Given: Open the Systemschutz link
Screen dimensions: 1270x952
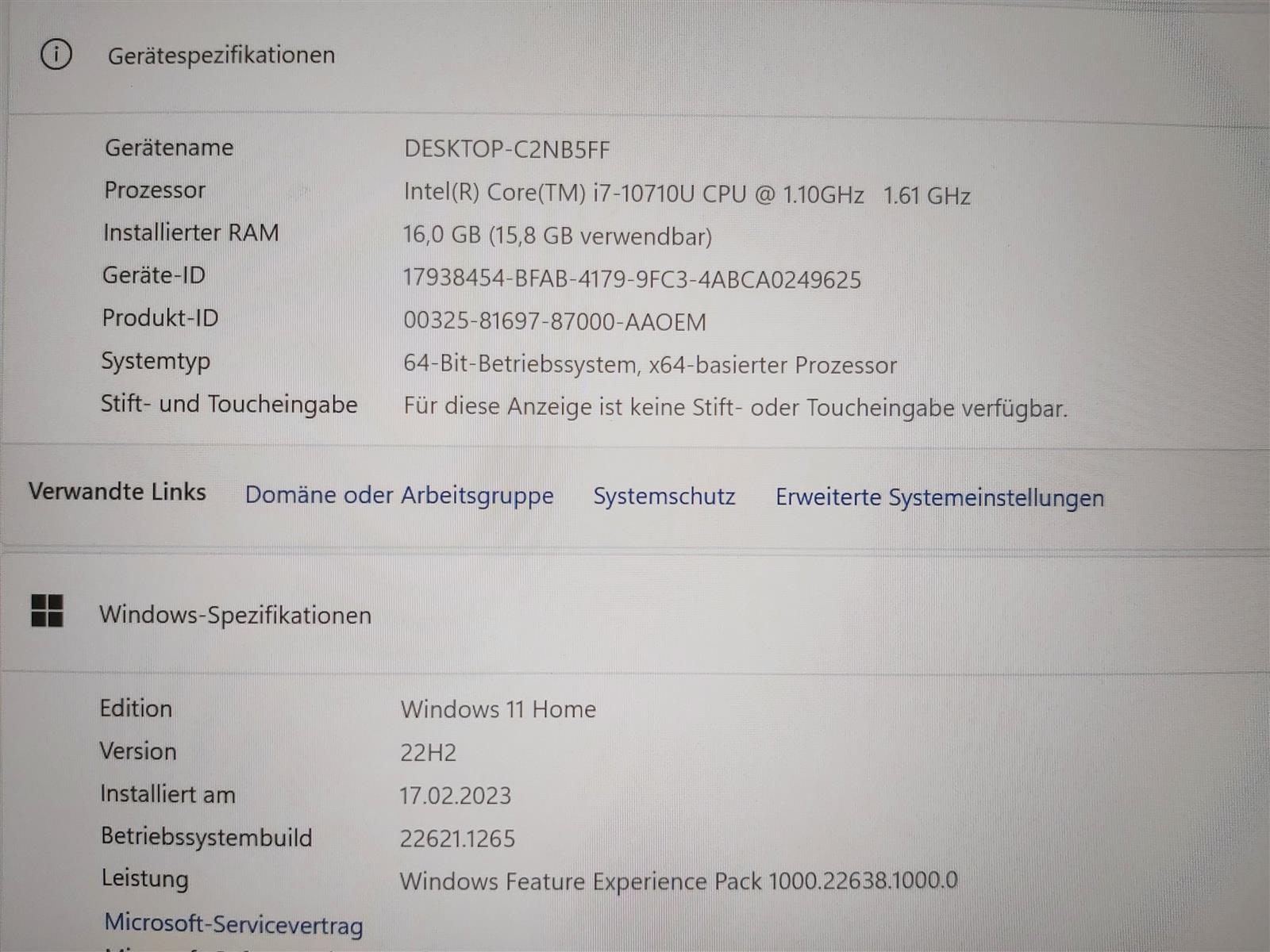Looking at the screenshot, I should [664, 497].
